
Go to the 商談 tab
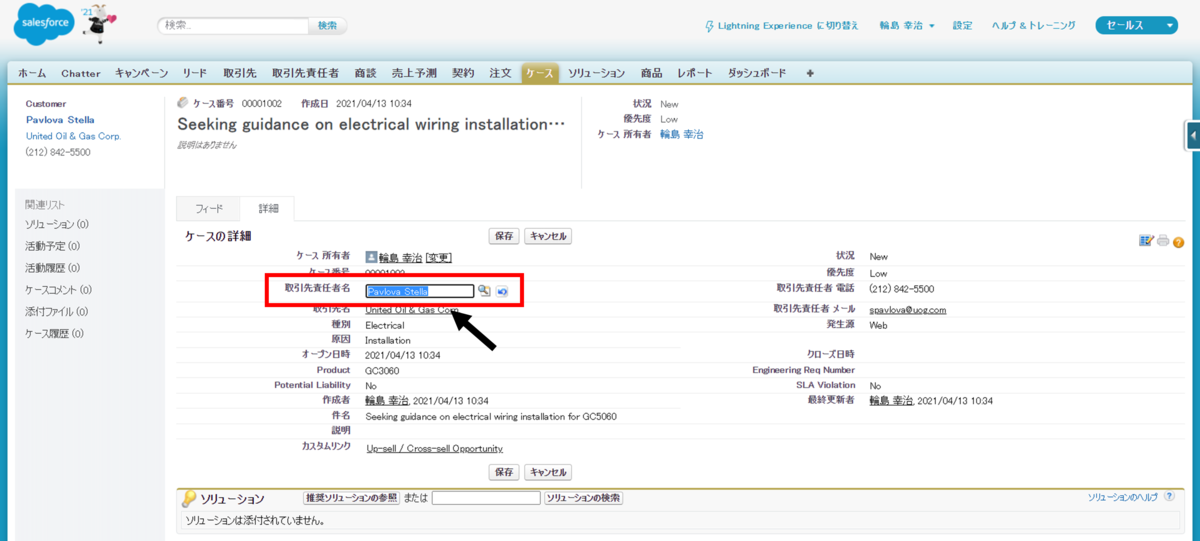pyautogui.click(x=365, y=73)
